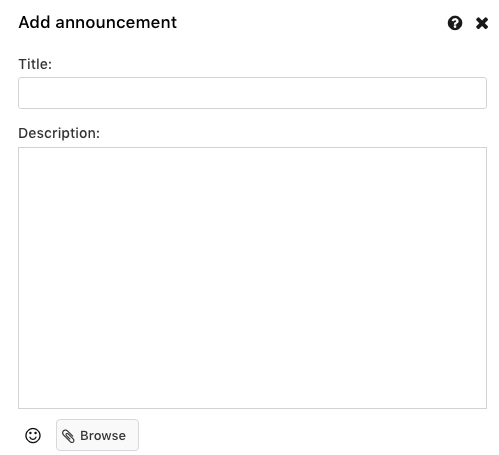The image size is (499, 455).
Task: Click inside the Description text area
Action: pos(252,278)
